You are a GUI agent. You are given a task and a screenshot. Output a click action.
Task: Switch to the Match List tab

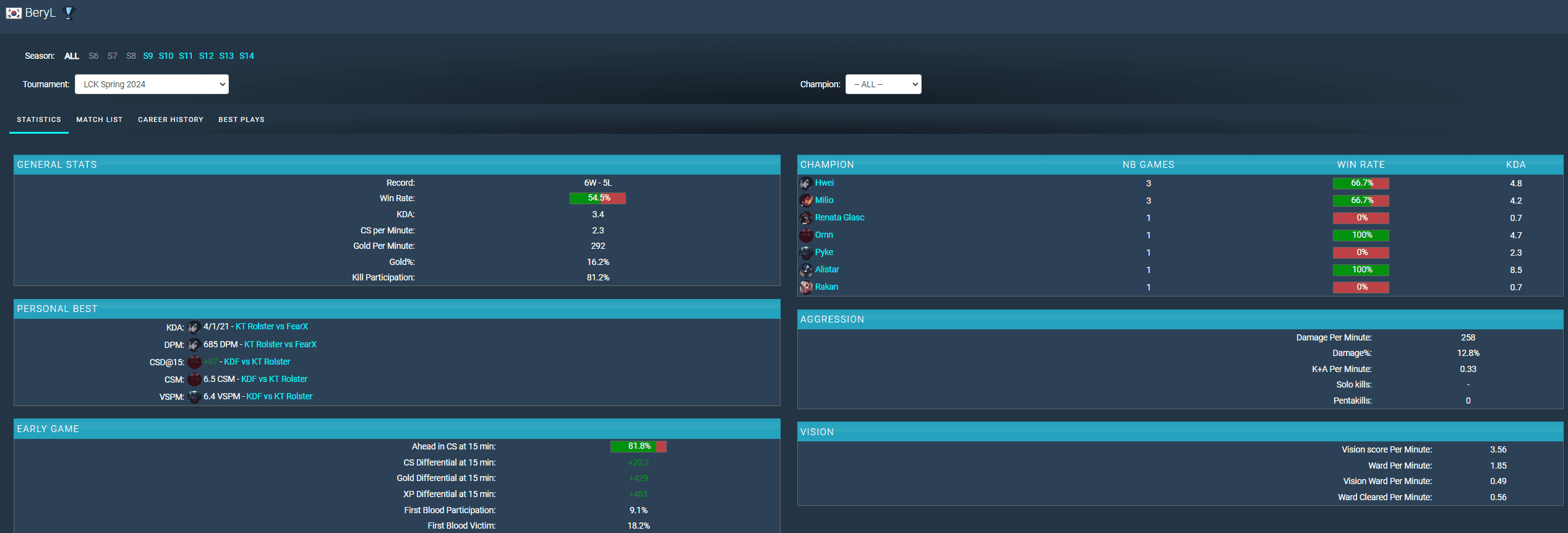pos(100,119)
